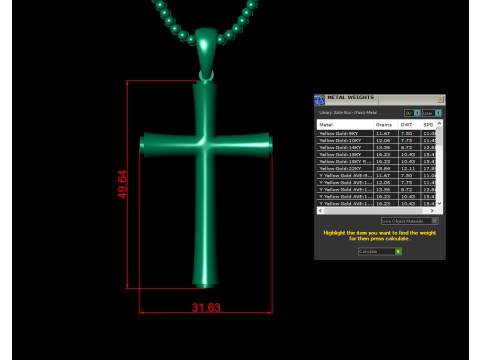Click the 12.11 DWT cell
This screenshot has width=480, height=360.
point(409,168)
